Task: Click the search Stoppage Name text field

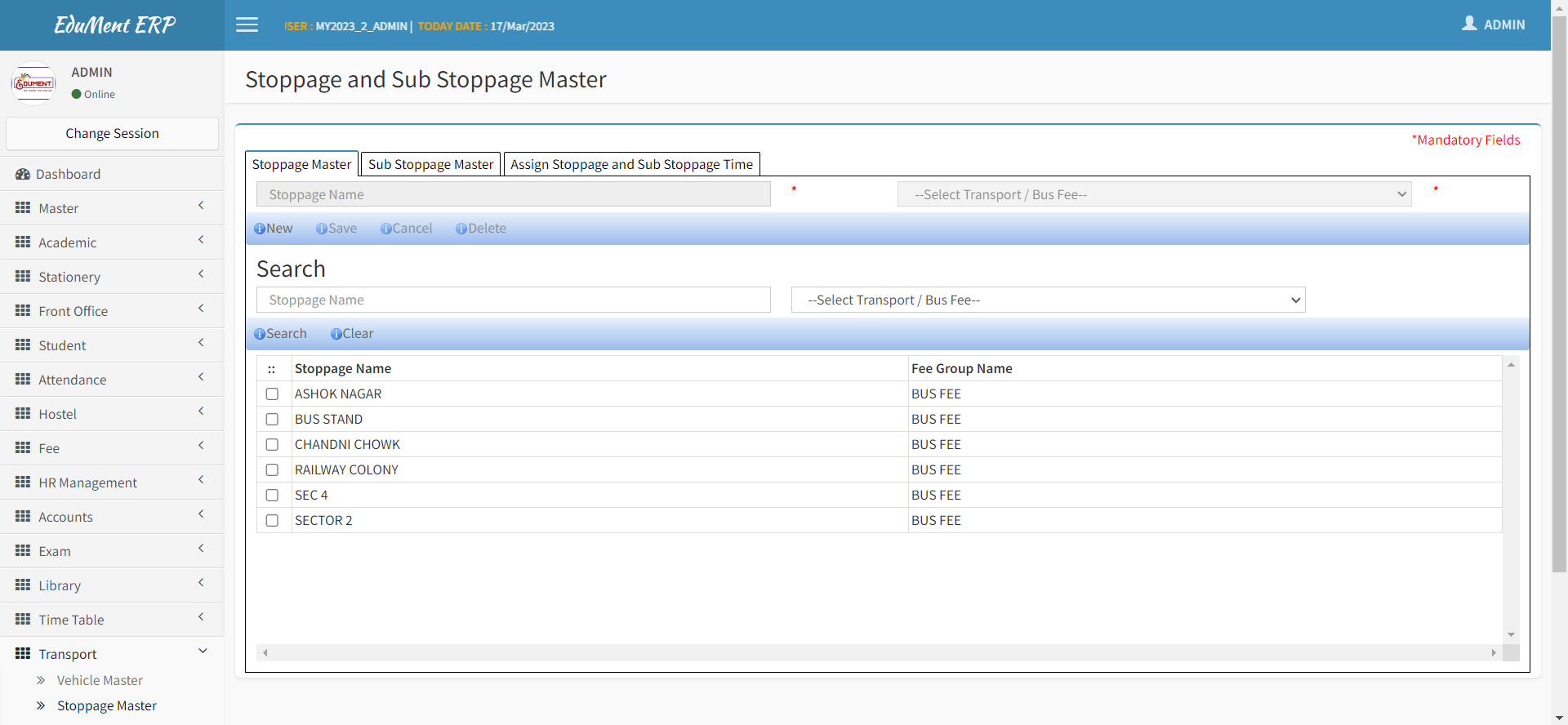Action: 513,300
